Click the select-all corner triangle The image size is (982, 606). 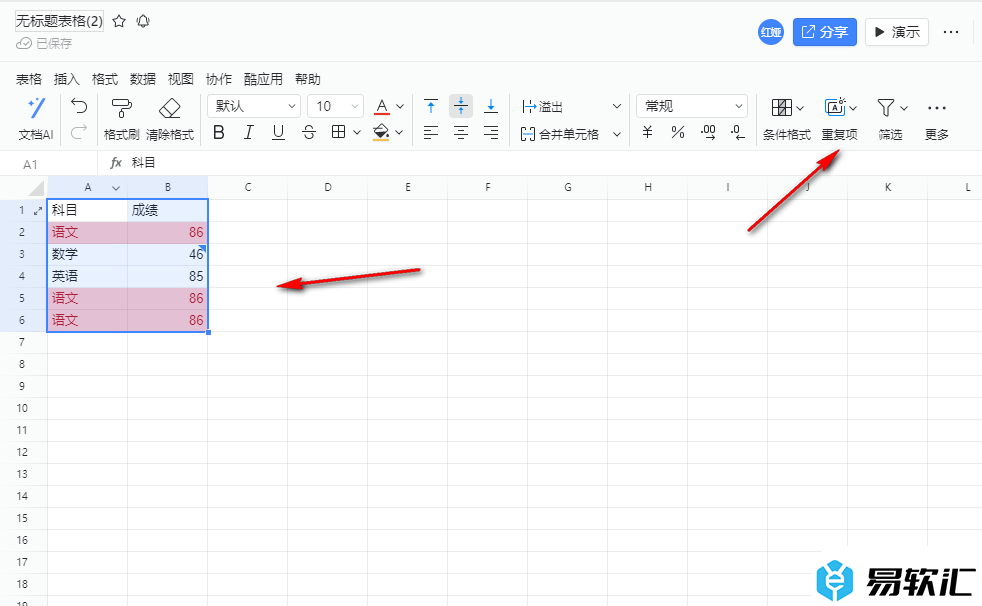(37, 188)
